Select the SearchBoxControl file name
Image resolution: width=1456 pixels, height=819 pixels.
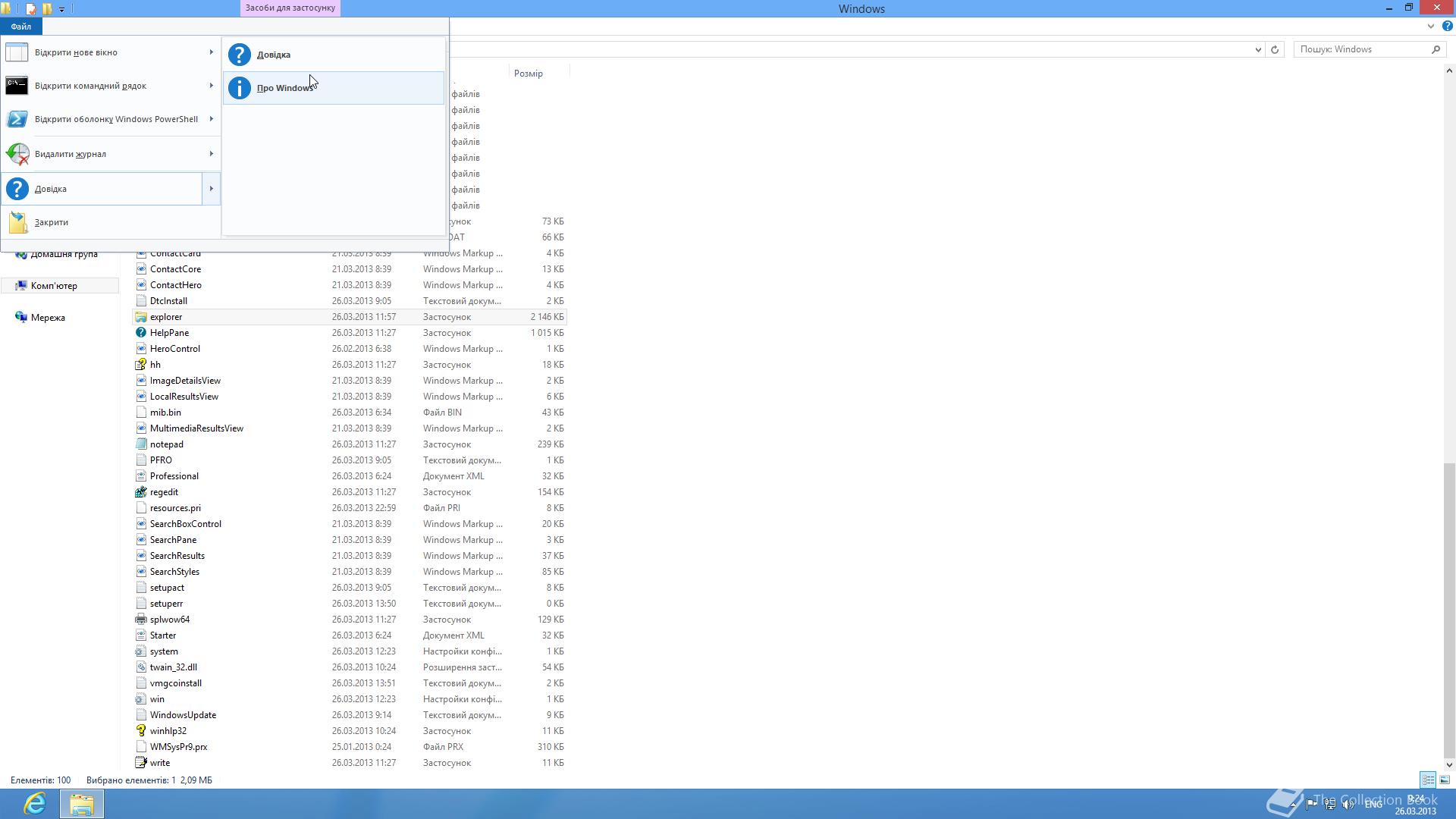coord(186,524)
